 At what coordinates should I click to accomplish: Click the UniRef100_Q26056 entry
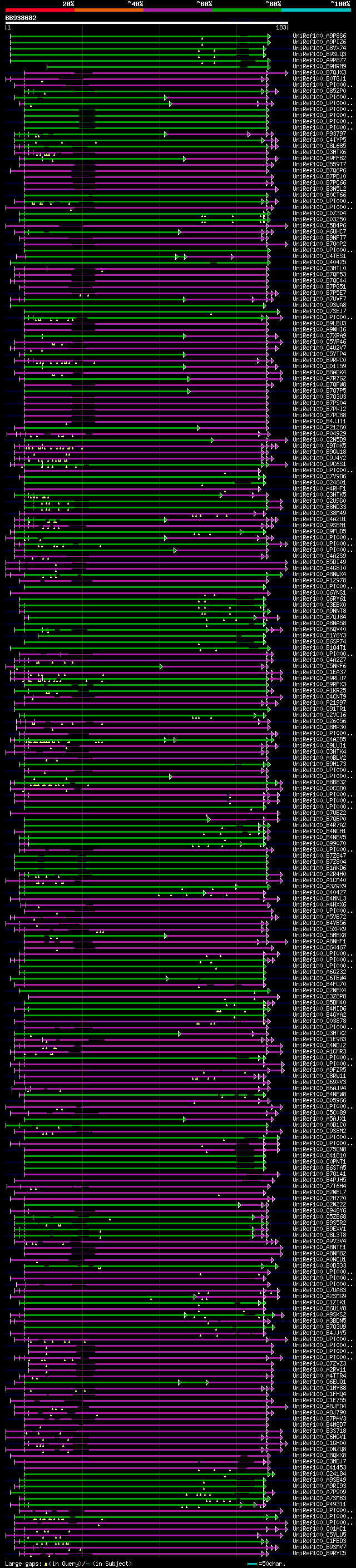(319, 721)
